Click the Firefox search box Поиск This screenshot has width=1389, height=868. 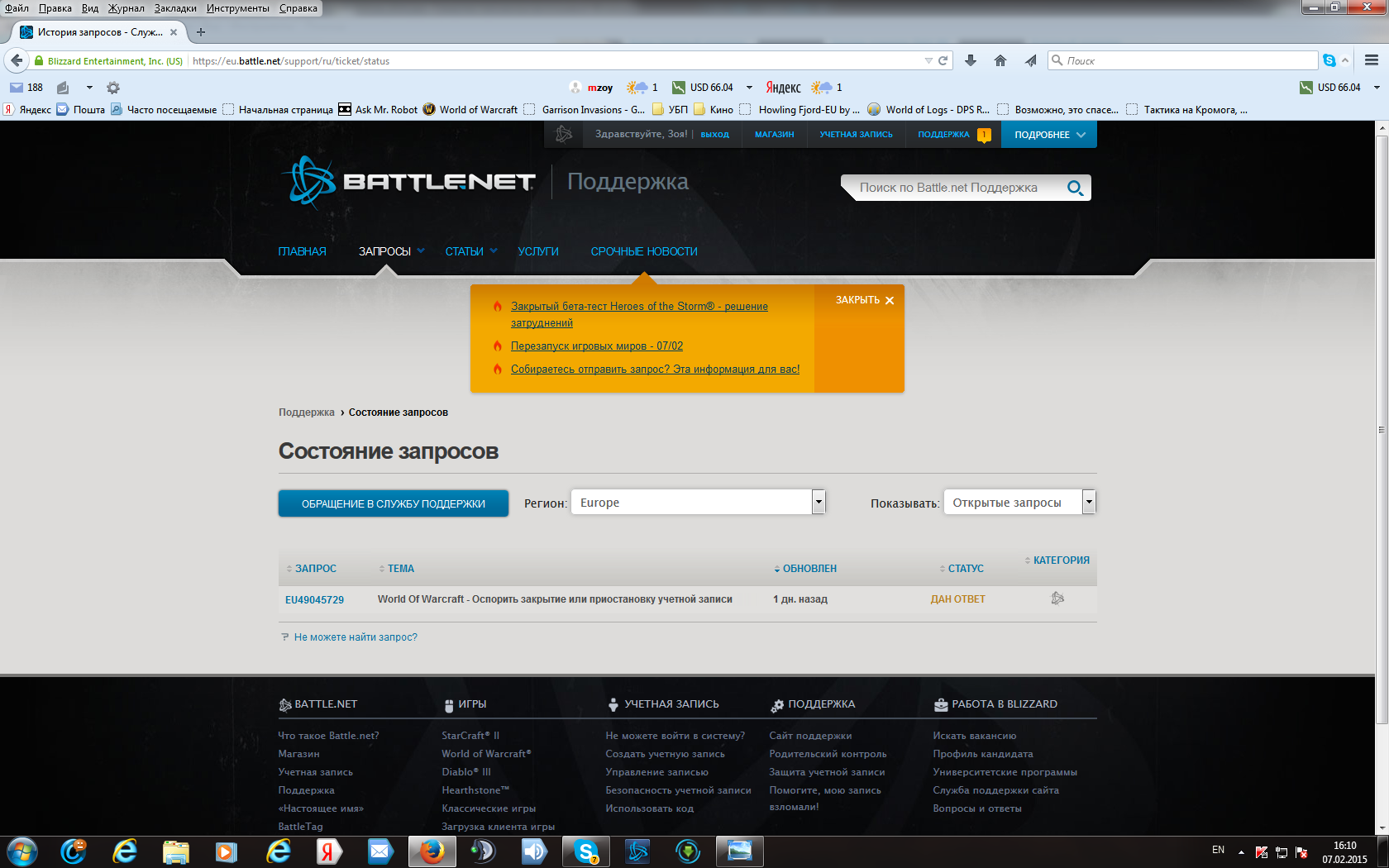pos(1182,60)
